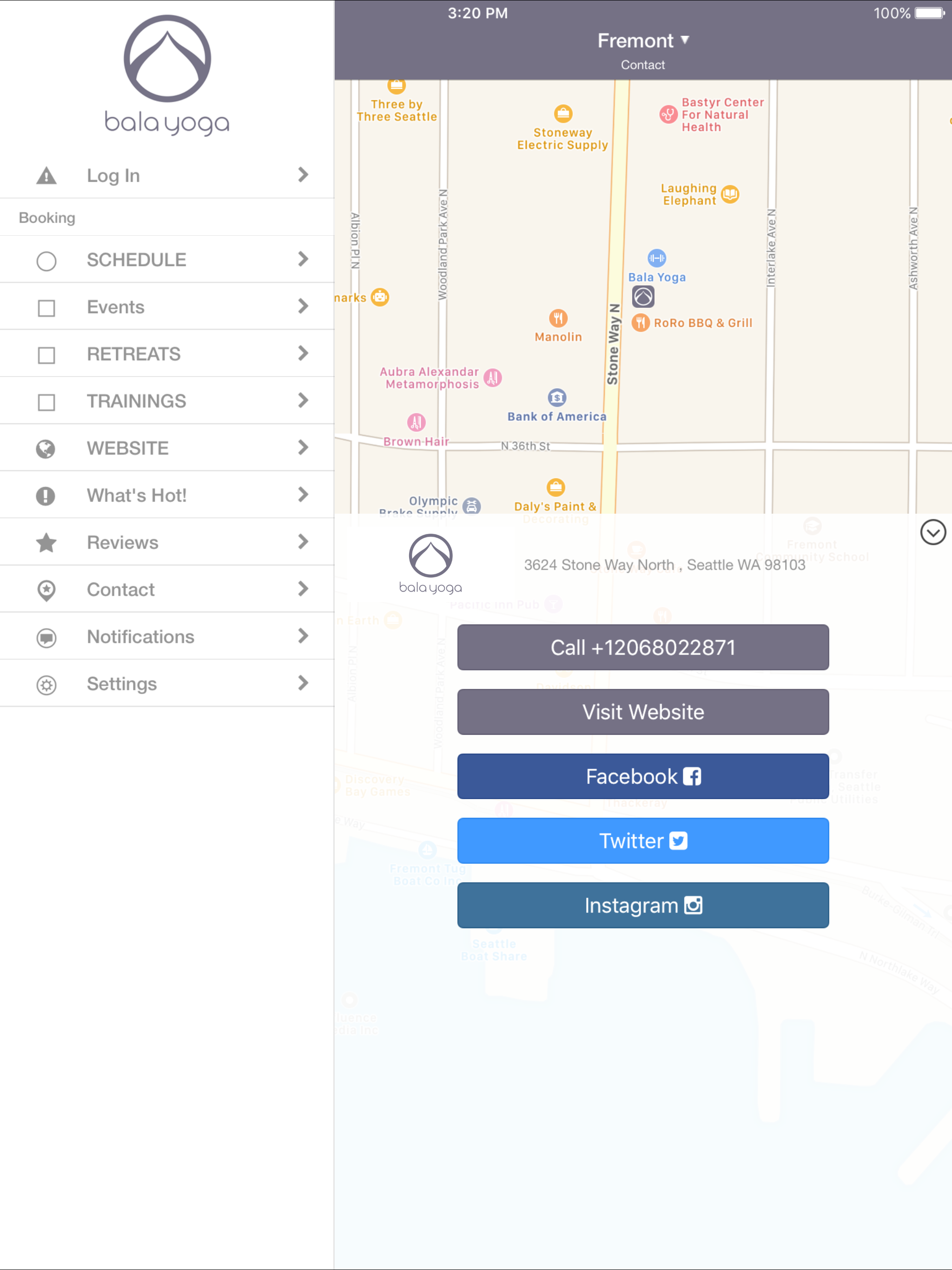Tap the Bastyr Center health marker

tap(668, 114)
